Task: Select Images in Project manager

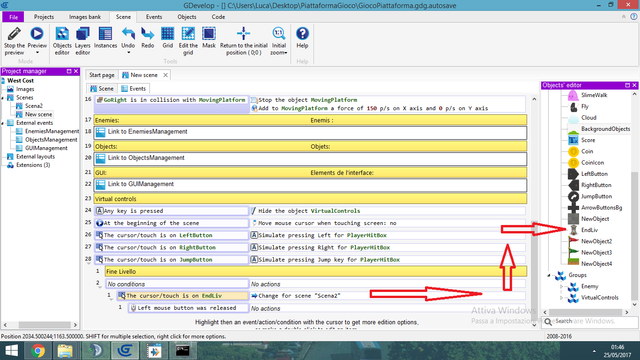Action: tap(25, 89)
